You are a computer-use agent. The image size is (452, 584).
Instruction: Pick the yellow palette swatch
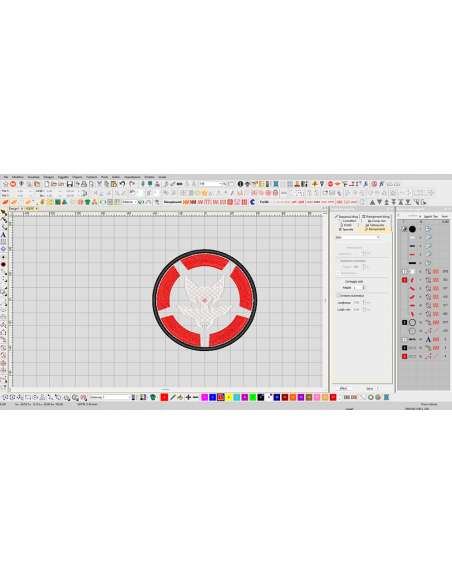(229, 397)
